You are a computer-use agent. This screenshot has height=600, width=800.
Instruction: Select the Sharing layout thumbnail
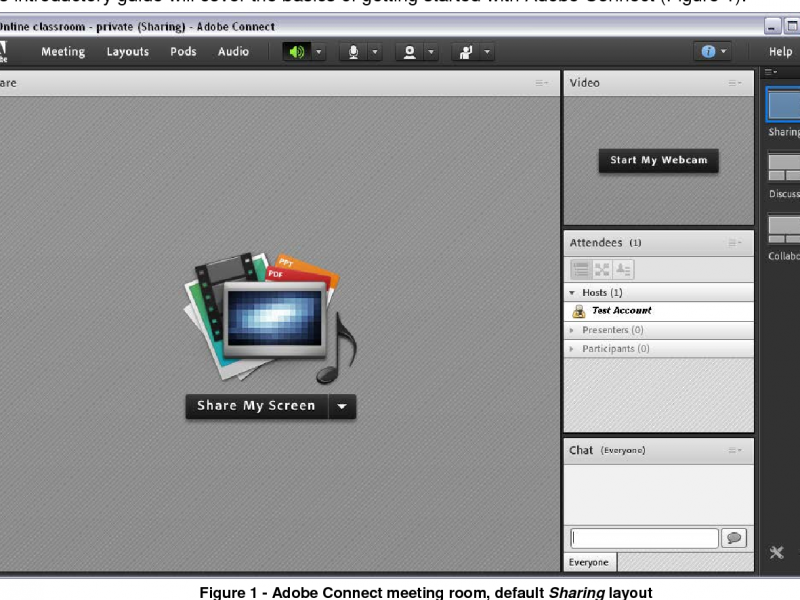point(784,105)
